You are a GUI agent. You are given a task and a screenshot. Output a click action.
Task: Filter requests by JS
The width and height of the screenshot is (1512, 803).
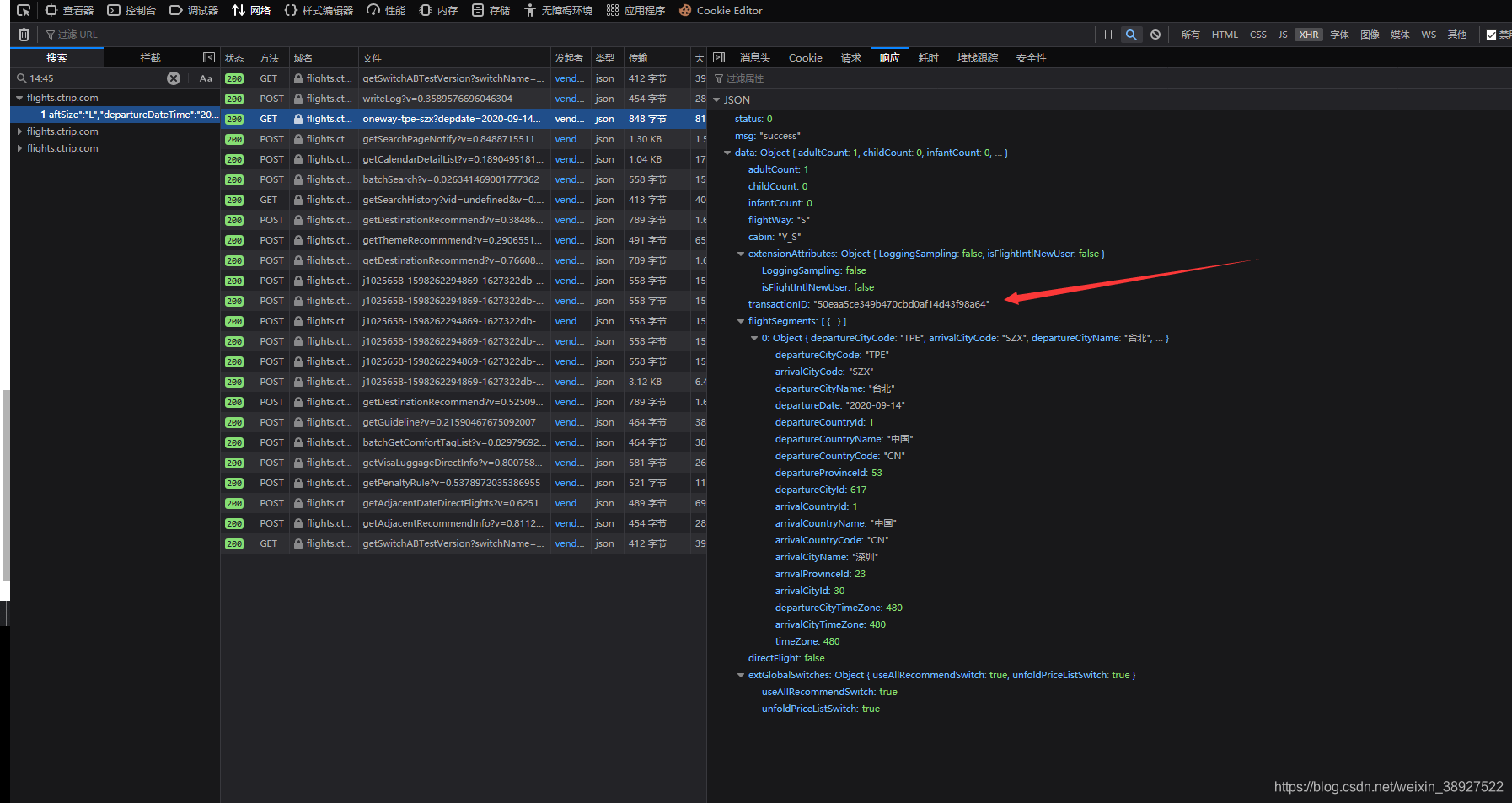1282,35
